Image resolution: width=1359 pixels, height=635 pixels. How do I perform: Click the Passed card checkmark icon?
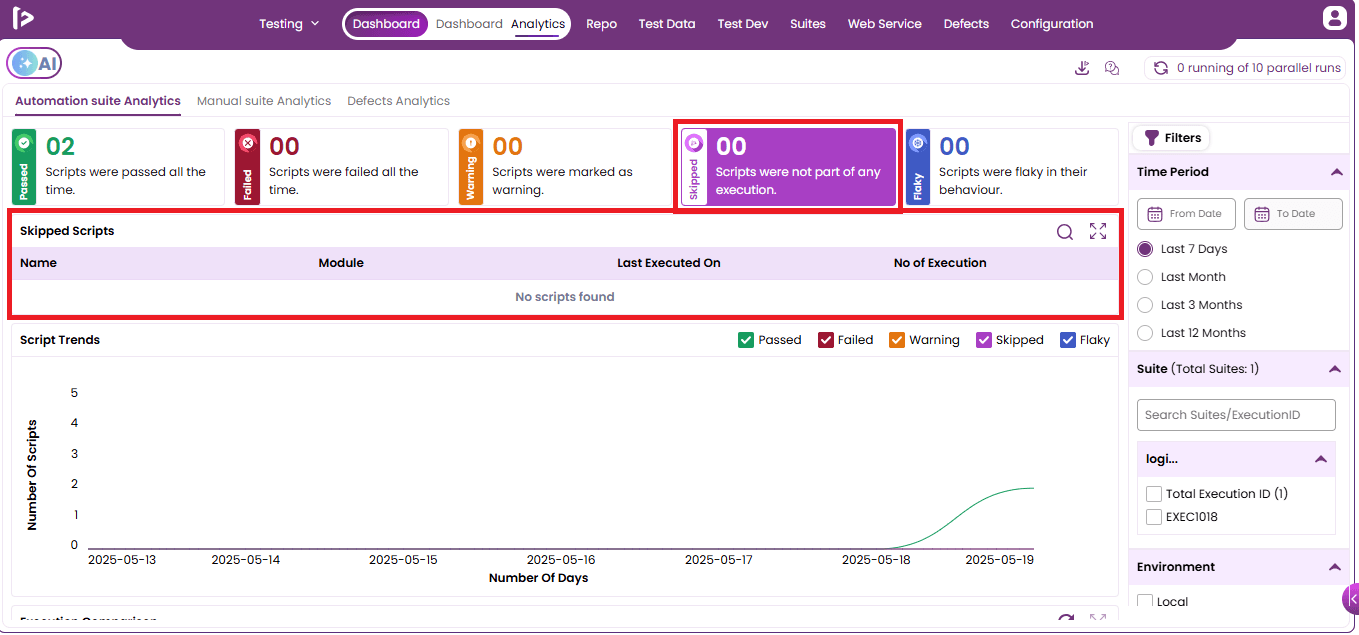click(x=24, y=143)
